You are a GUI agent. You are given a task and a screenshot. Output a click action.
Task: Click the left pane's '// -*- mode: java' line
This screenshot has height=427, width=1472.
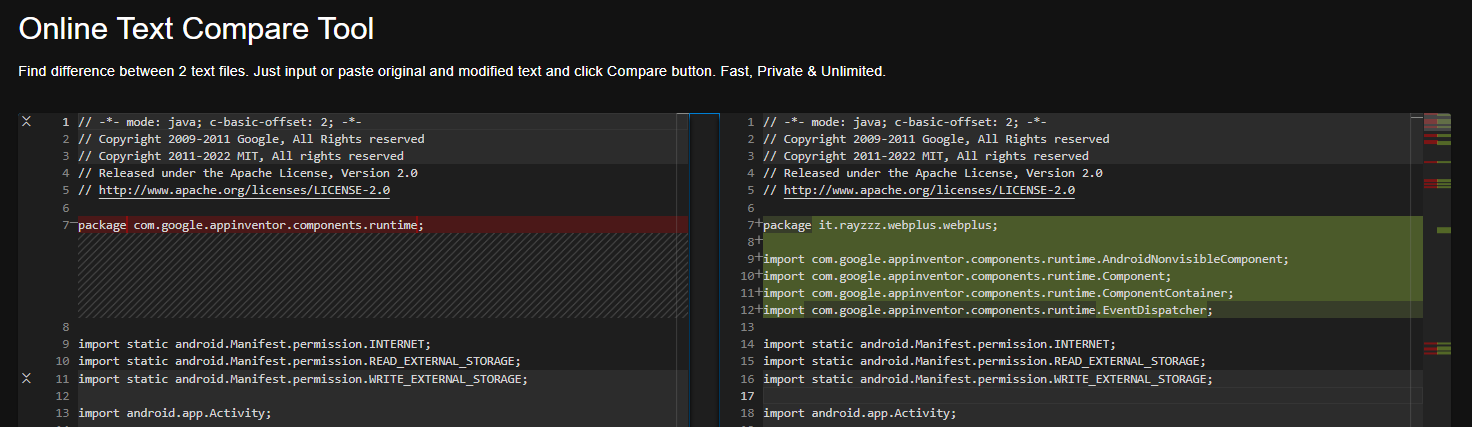pos(220,122)
